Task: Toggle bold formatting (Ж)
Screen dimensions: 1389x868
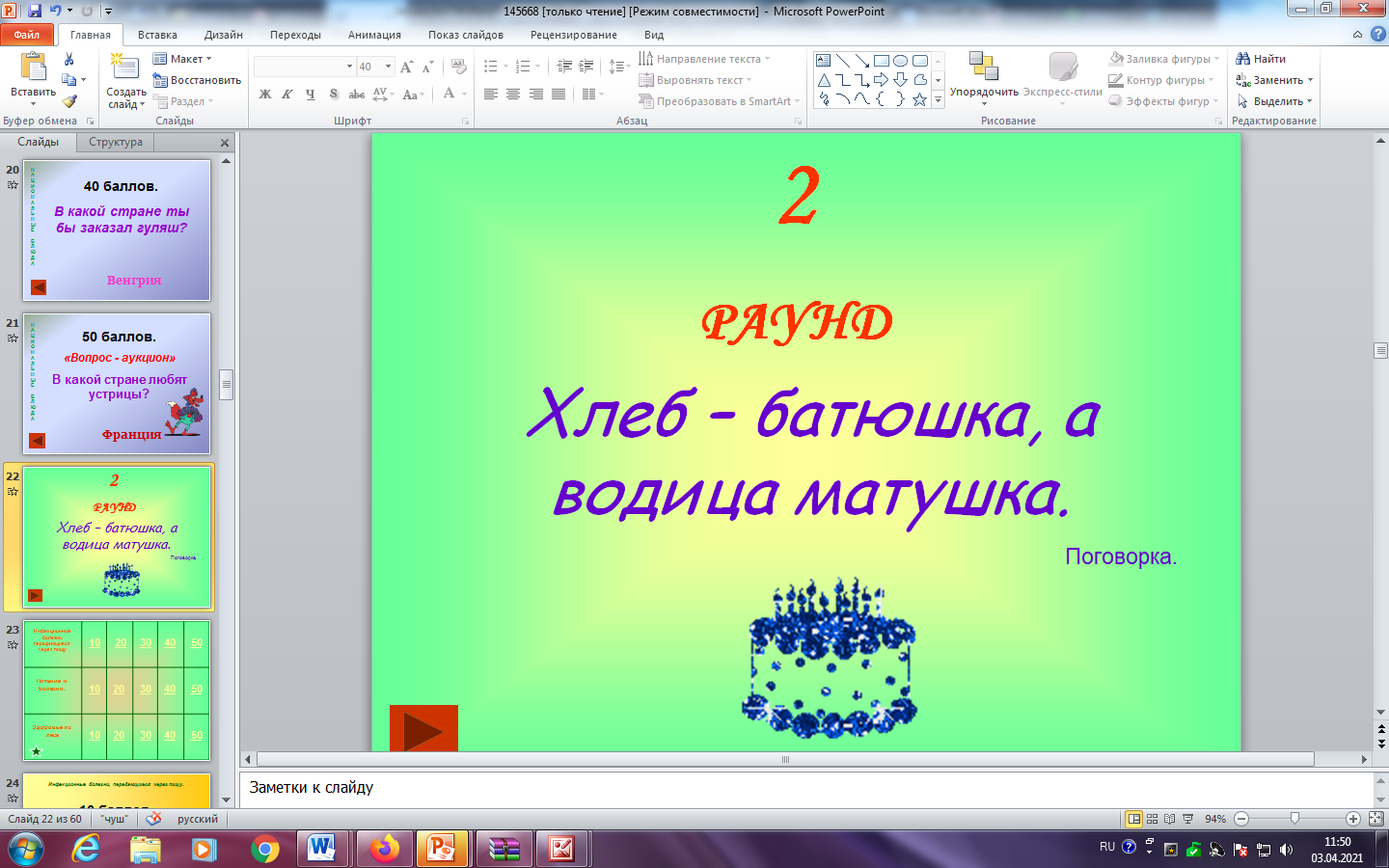Action: pos(265,95)
